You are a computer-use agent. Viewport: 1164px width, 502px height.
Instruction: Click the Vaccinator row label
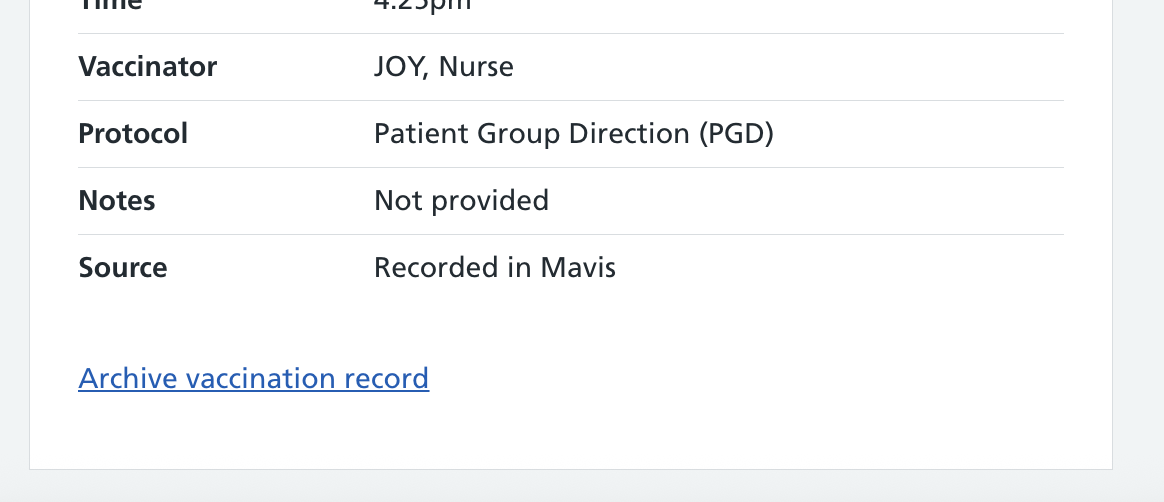147,67
